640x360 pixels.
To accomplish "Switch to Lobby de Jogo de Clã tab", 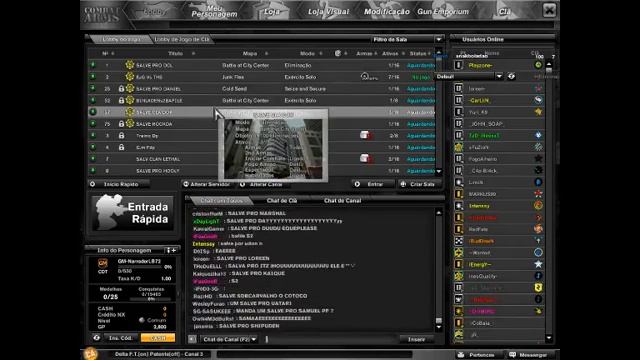I will (182, 40).
